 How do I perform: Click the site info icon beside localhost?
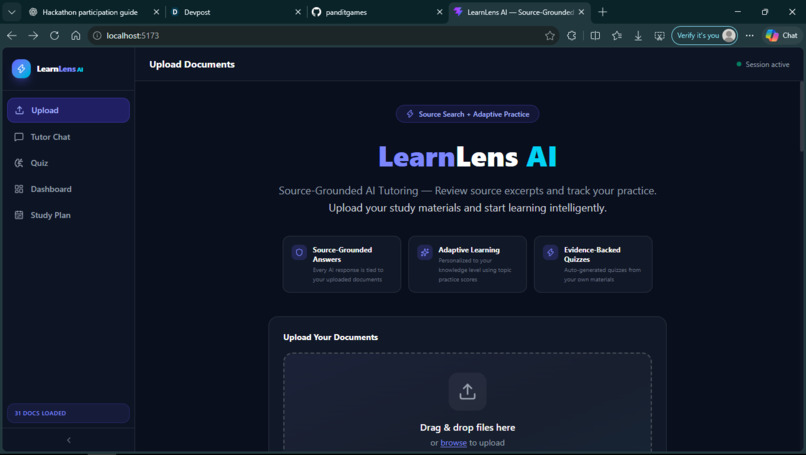pos(97,35)
